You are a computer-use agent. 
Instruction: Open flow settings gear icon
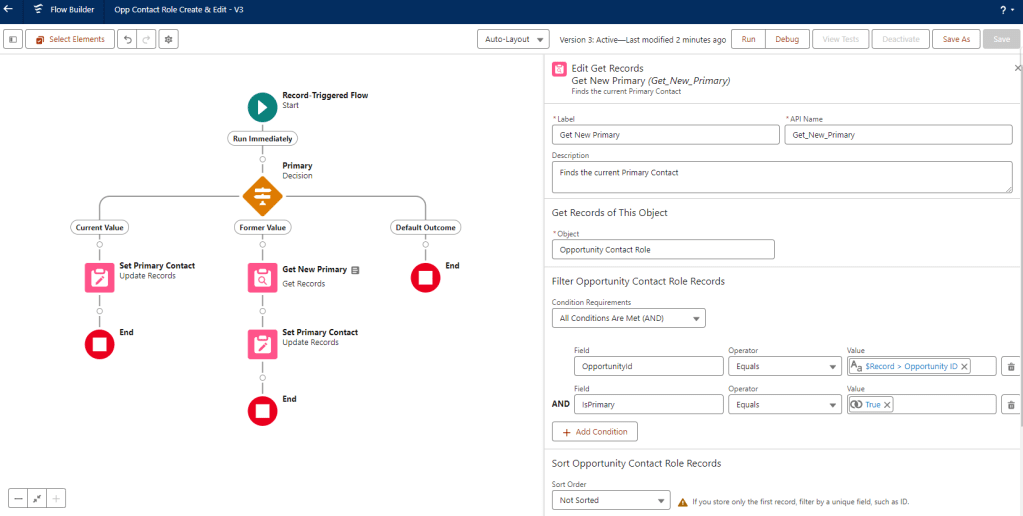point(168,39)
